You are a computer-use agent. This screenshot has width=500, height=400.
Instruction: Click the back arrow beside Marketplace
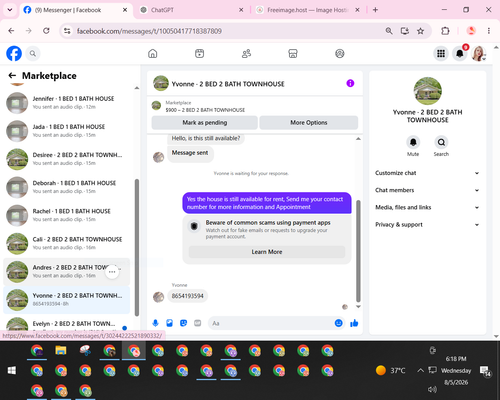(x=12, y=76)
